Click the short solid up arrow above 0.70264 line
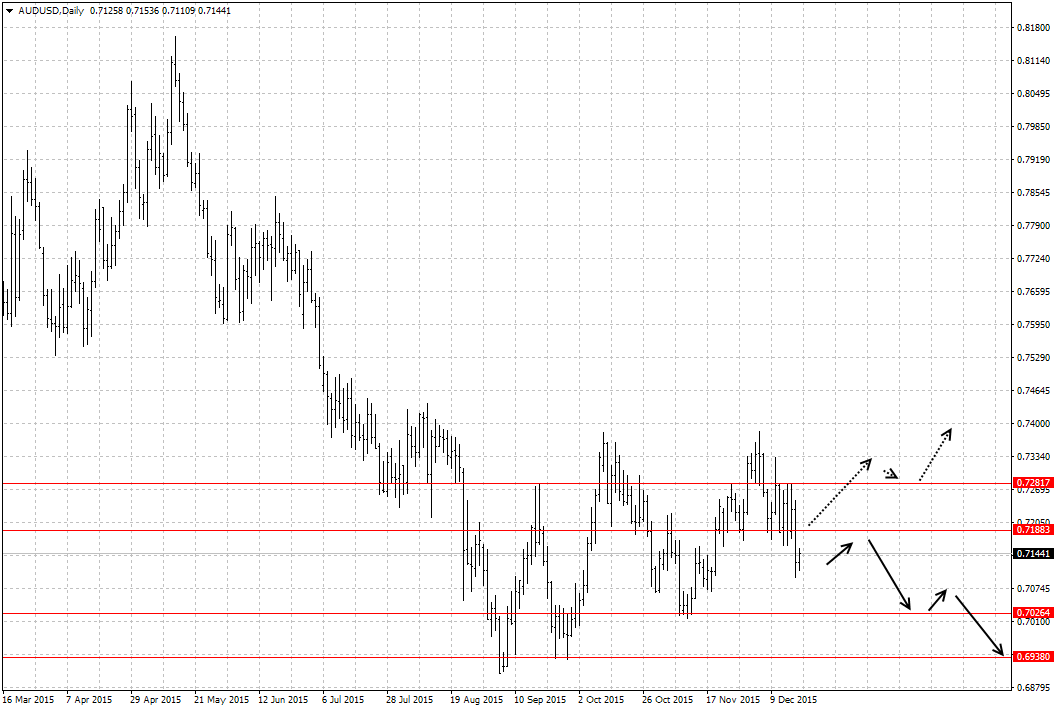Screen dimensions: 1054x711 (x=937, y=599)
